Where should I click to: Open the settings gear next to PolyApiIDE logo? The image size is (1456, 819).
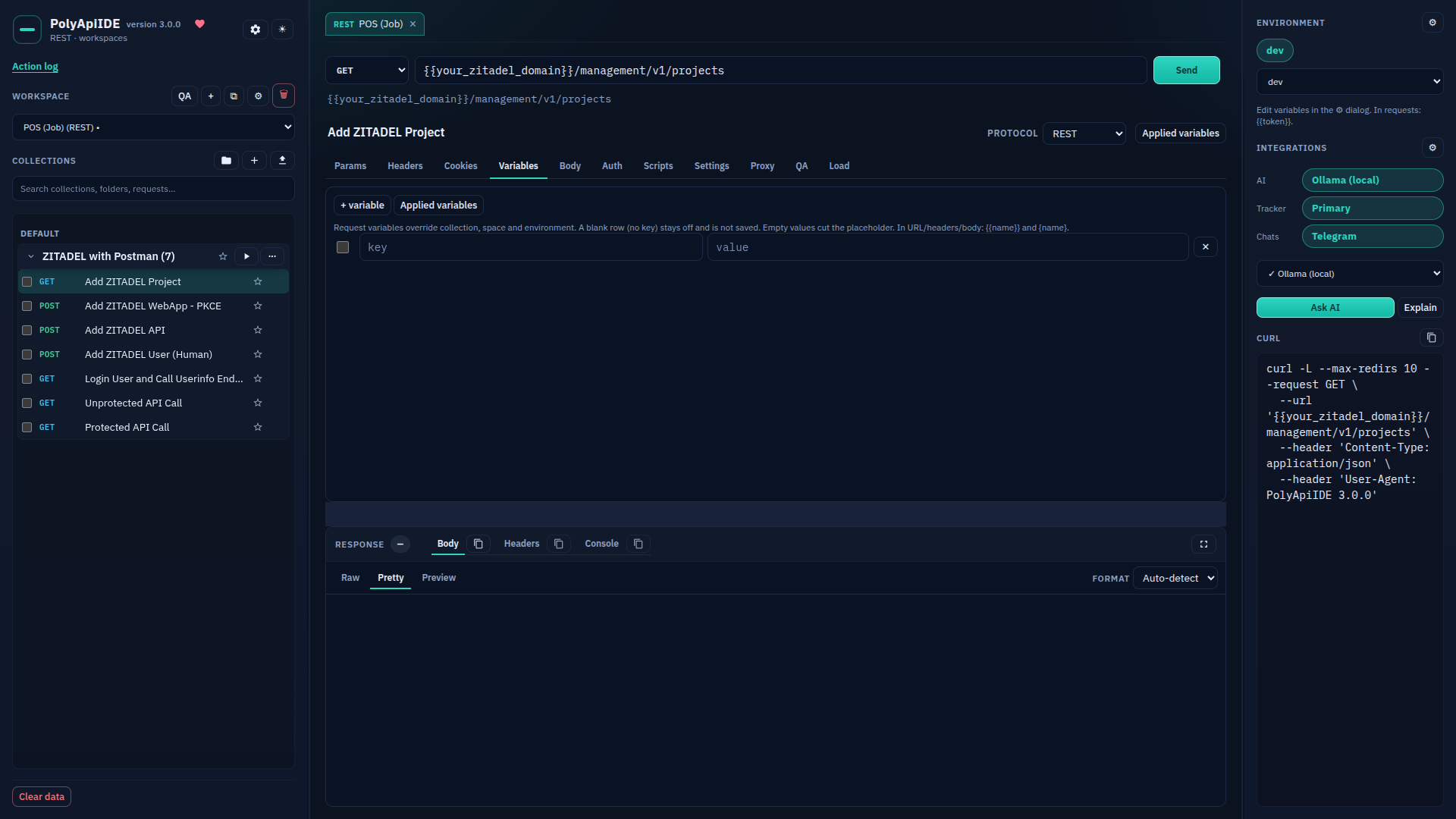(x=256, y=30)
